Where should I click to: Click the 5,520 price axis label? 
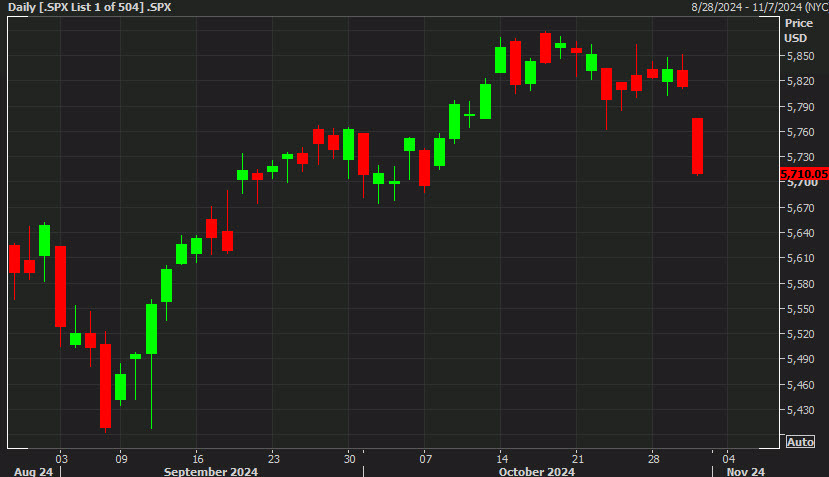(x=800, y=335)
